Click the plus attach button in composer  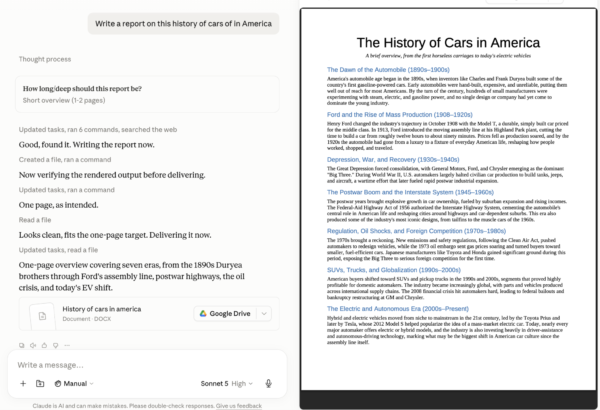click(x=23, y=383)
